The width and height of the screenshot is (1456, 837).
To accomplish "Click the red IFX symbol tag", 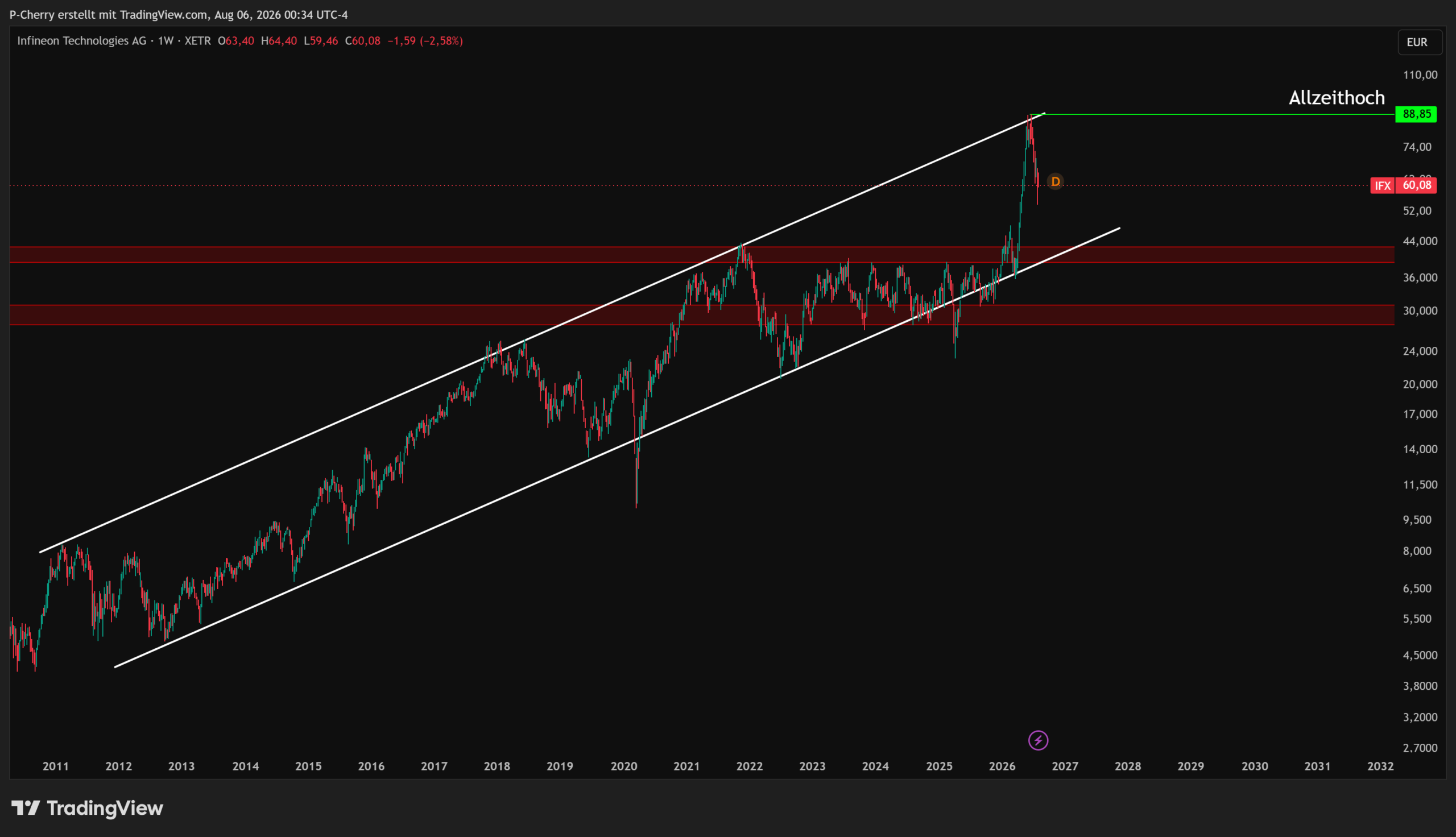I will [1383, 185].
